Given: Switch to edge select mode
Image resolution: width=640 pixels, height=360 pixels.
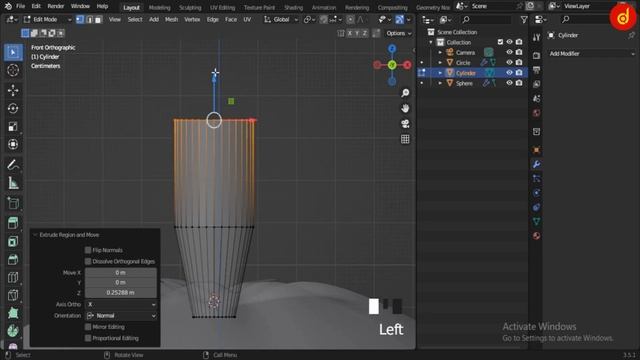Looking at the screenshot, I should 89,19.
